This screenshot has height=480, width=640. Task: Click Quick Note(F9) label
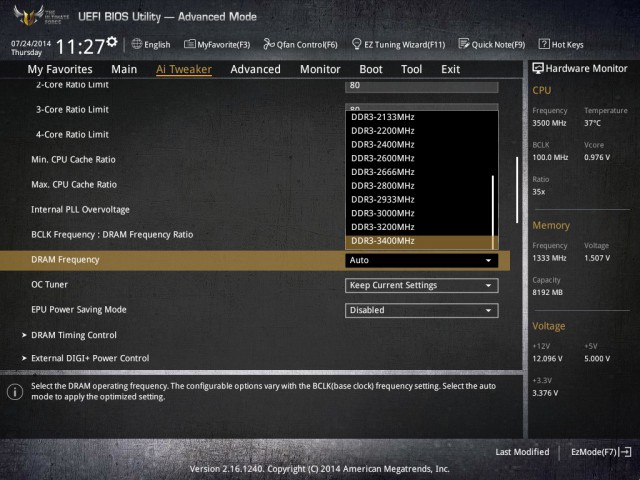498,44
